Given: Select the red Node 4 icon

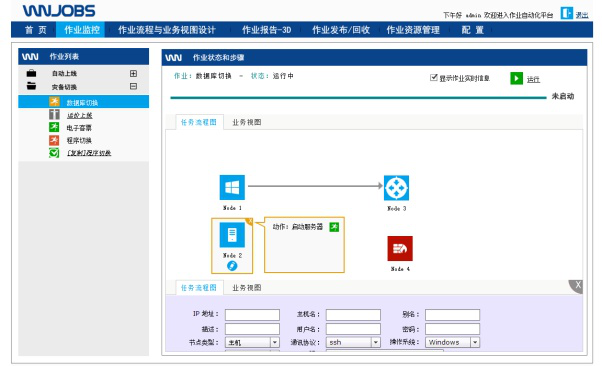Looking at the screenshot, I should click(x=400, y=248).
